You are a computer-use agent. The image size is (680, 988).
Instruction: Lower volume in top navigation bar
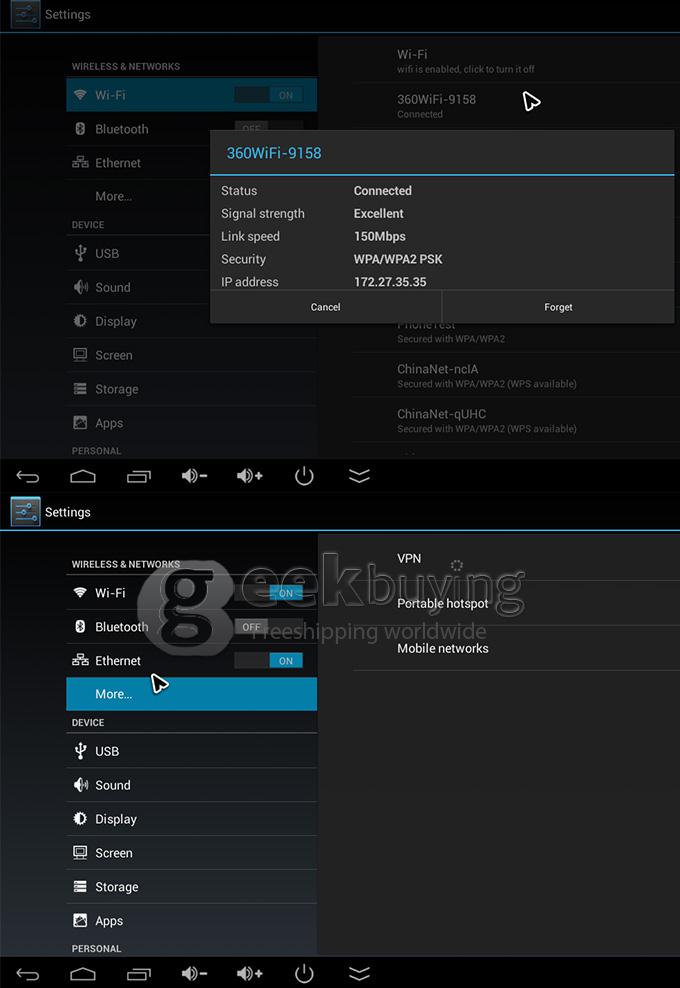click(x=194, y=476)
